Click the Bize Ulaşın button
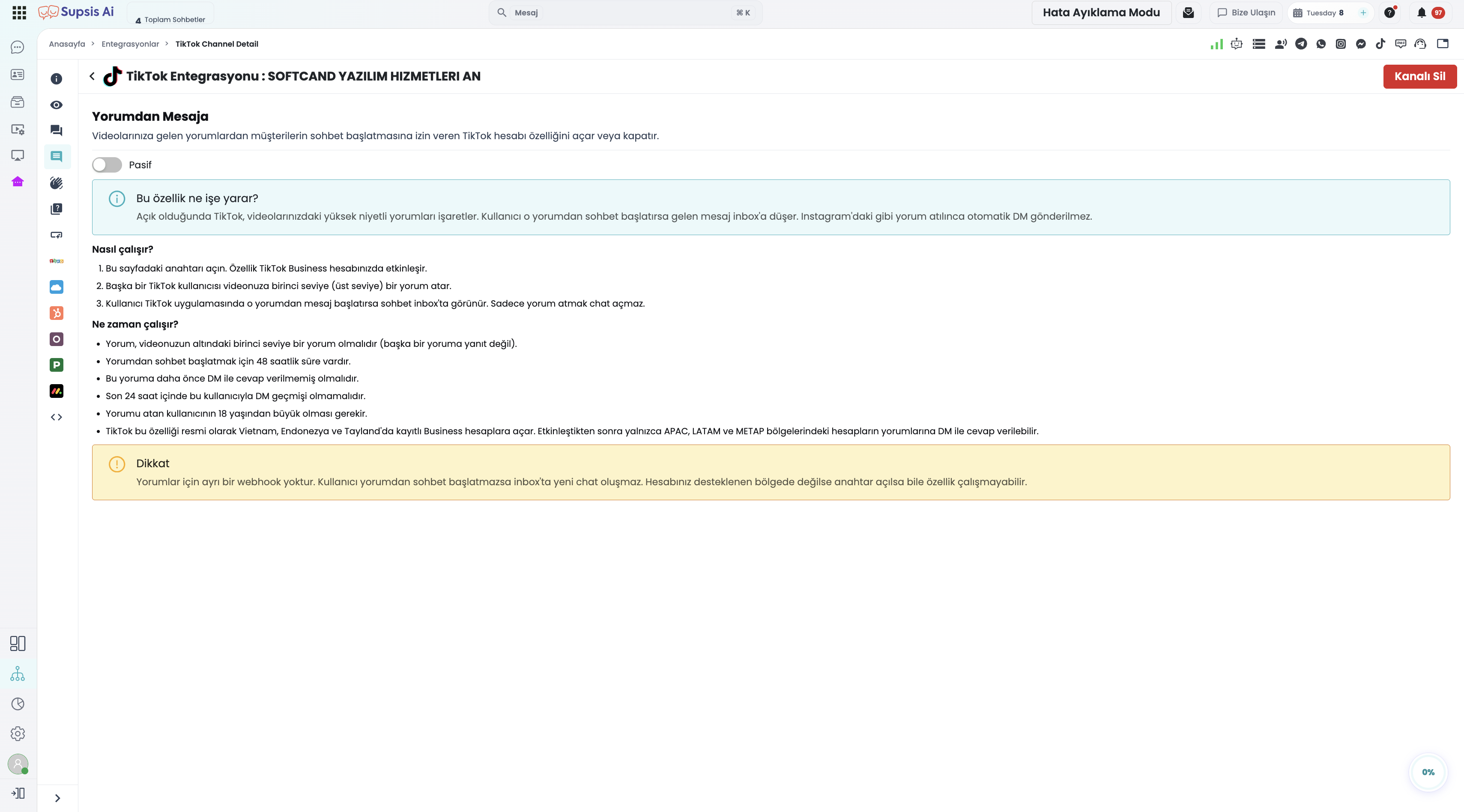The image size is (1464, 812). pos(1246,12)
